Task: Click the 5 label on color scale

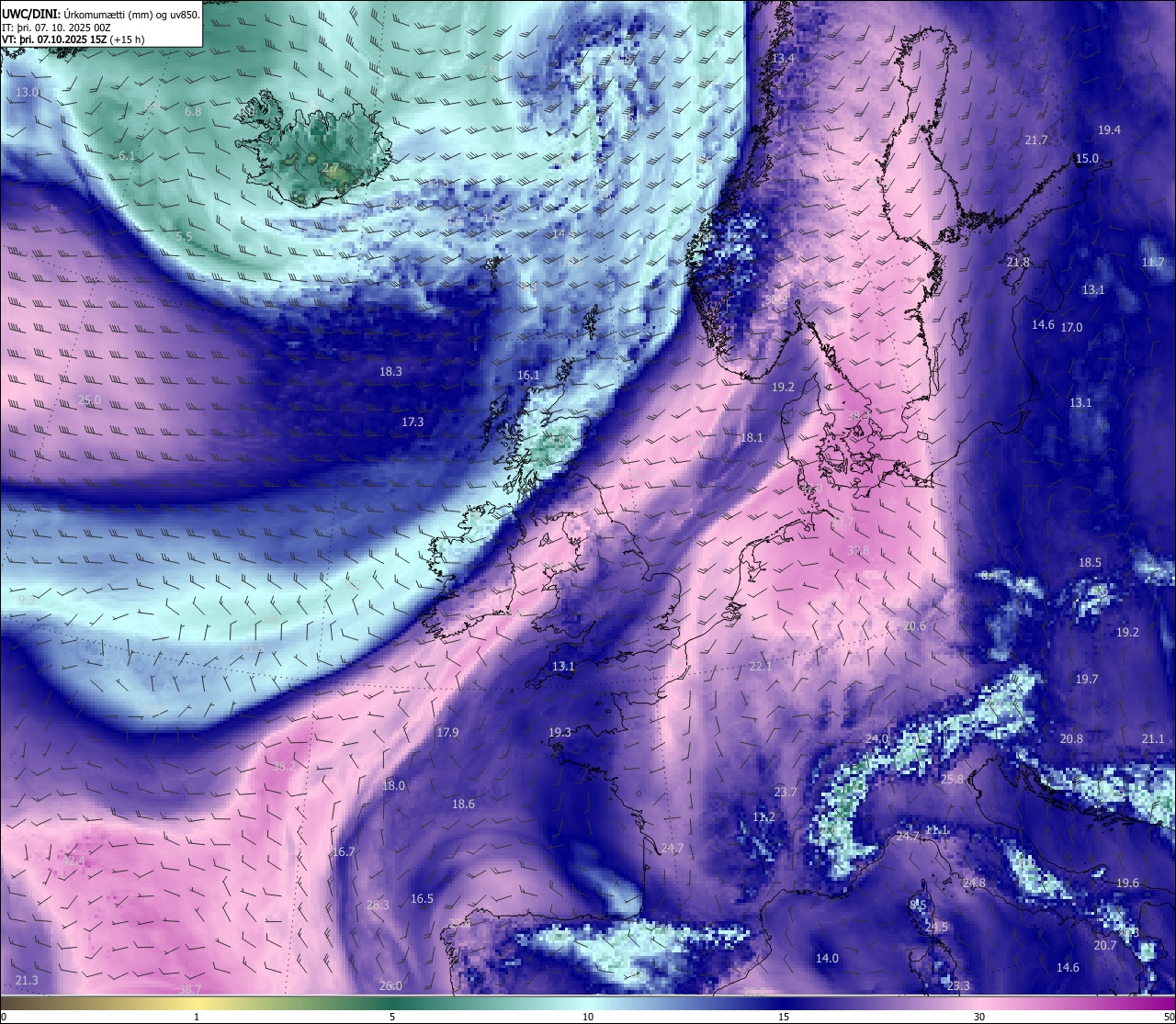Action: pos(392,1017)
